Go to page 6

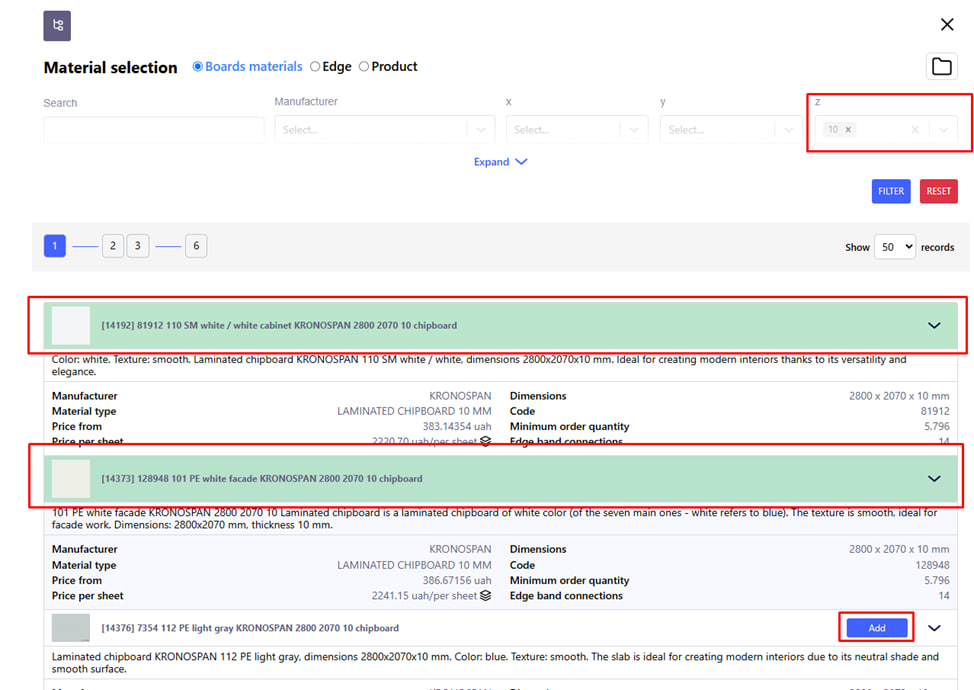[x=196, y=246]
